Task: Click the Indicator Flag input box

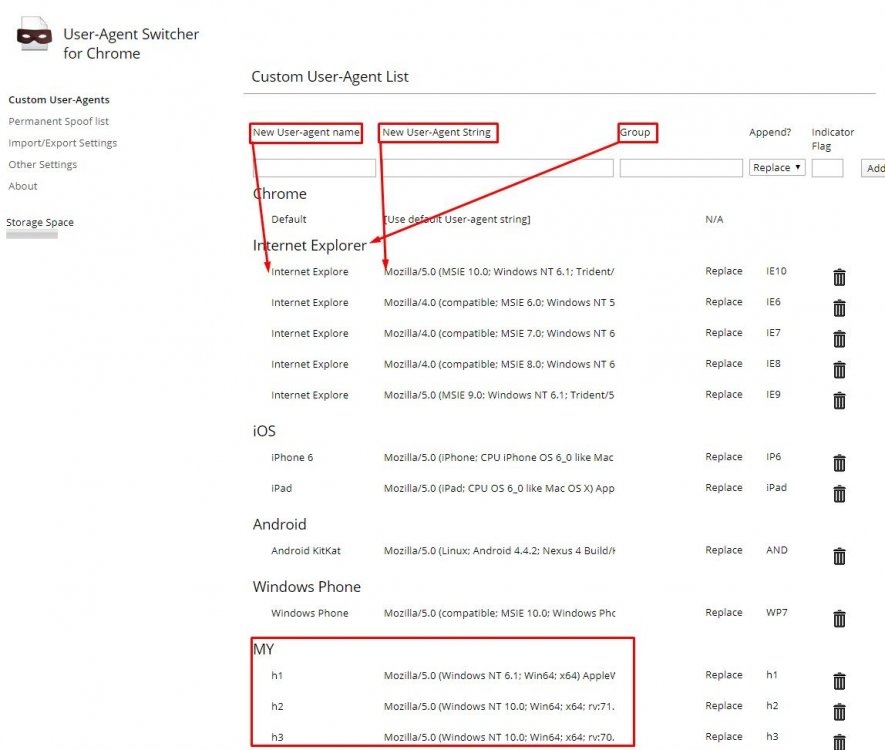Action: (x=827, y=168)
